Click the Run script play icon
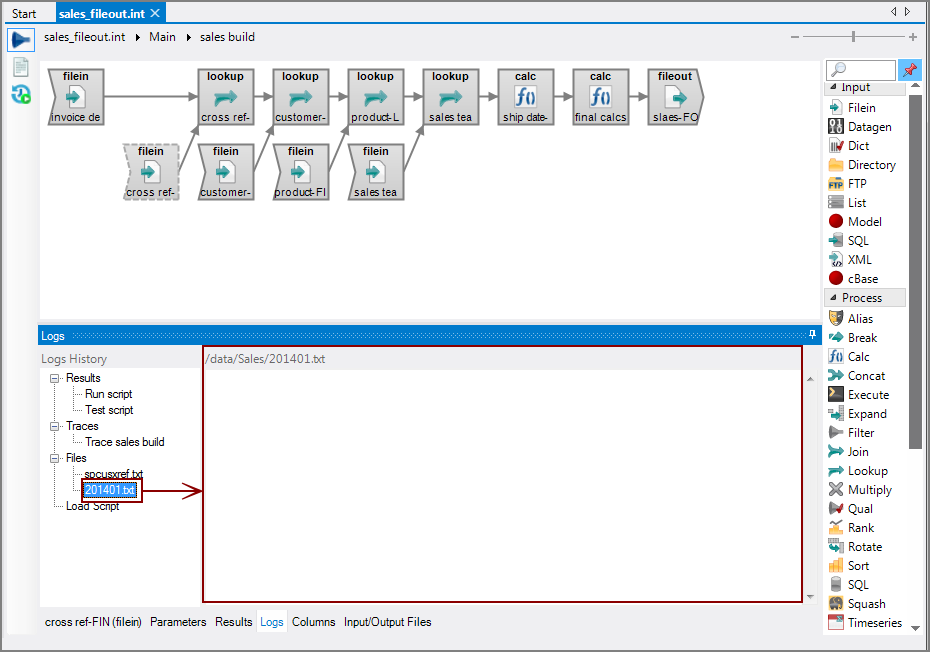The image size is (930, 652). click(x=21, y=40)
